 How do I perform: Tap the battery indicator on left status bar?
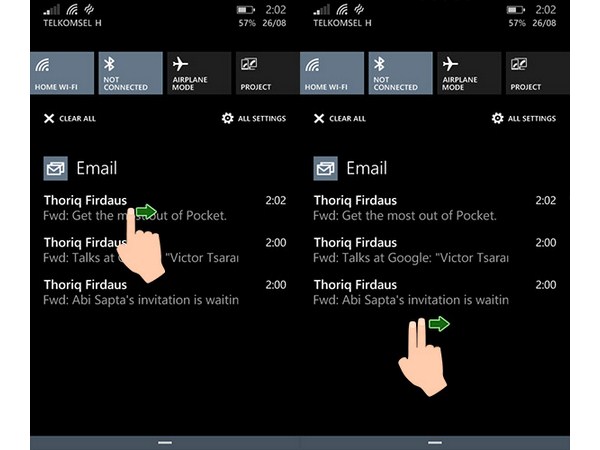[246, 10]
